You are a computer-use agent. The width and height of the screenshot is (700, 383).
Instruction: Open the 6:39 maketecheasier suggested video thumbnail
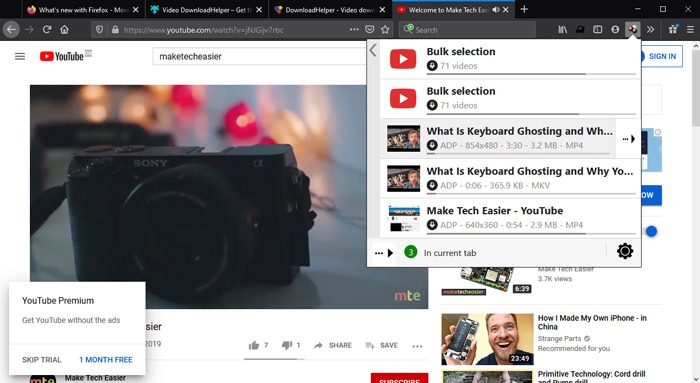click(x=487, y=281)
